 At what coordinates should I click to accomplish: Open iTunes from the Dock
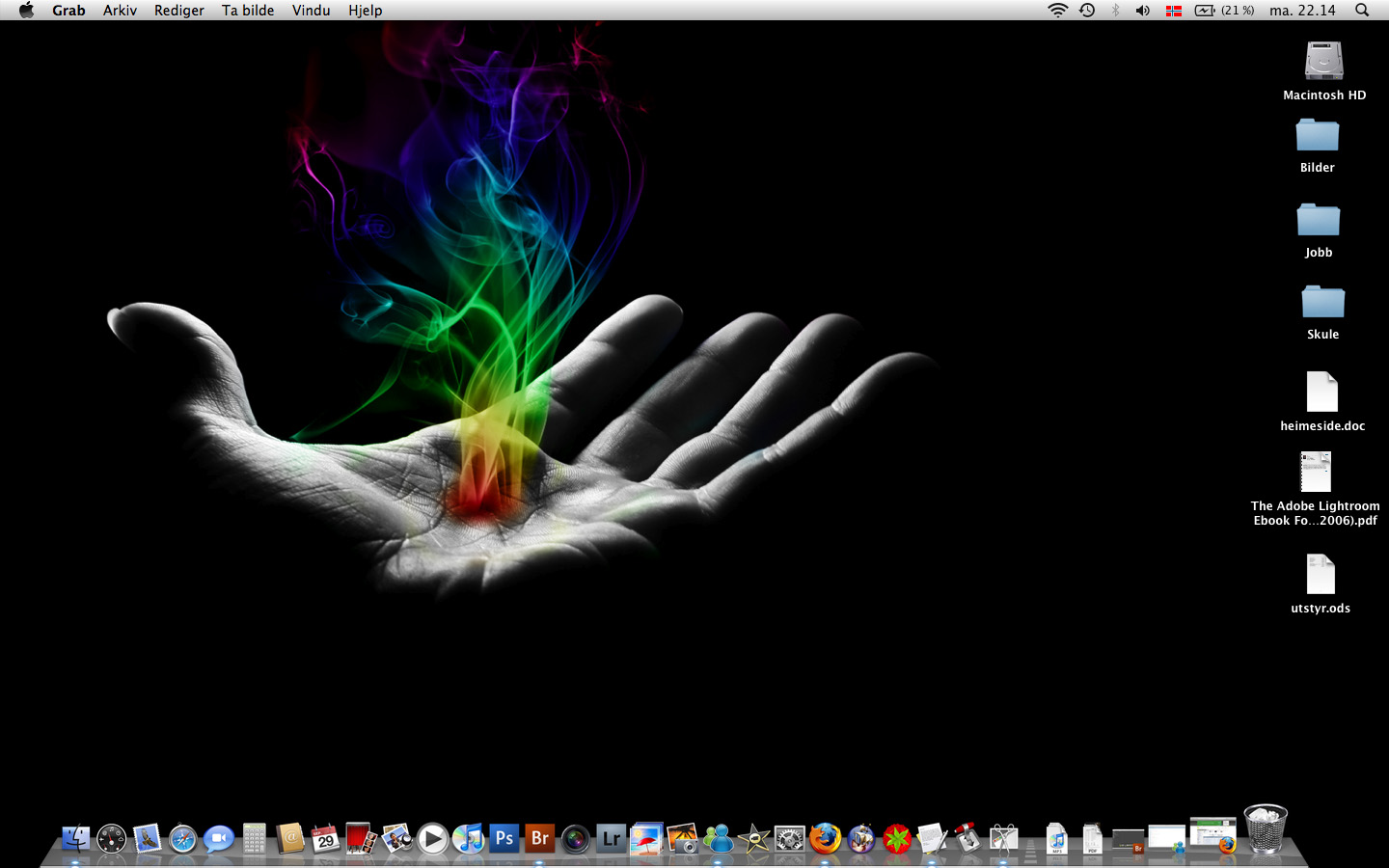(468, 838)
